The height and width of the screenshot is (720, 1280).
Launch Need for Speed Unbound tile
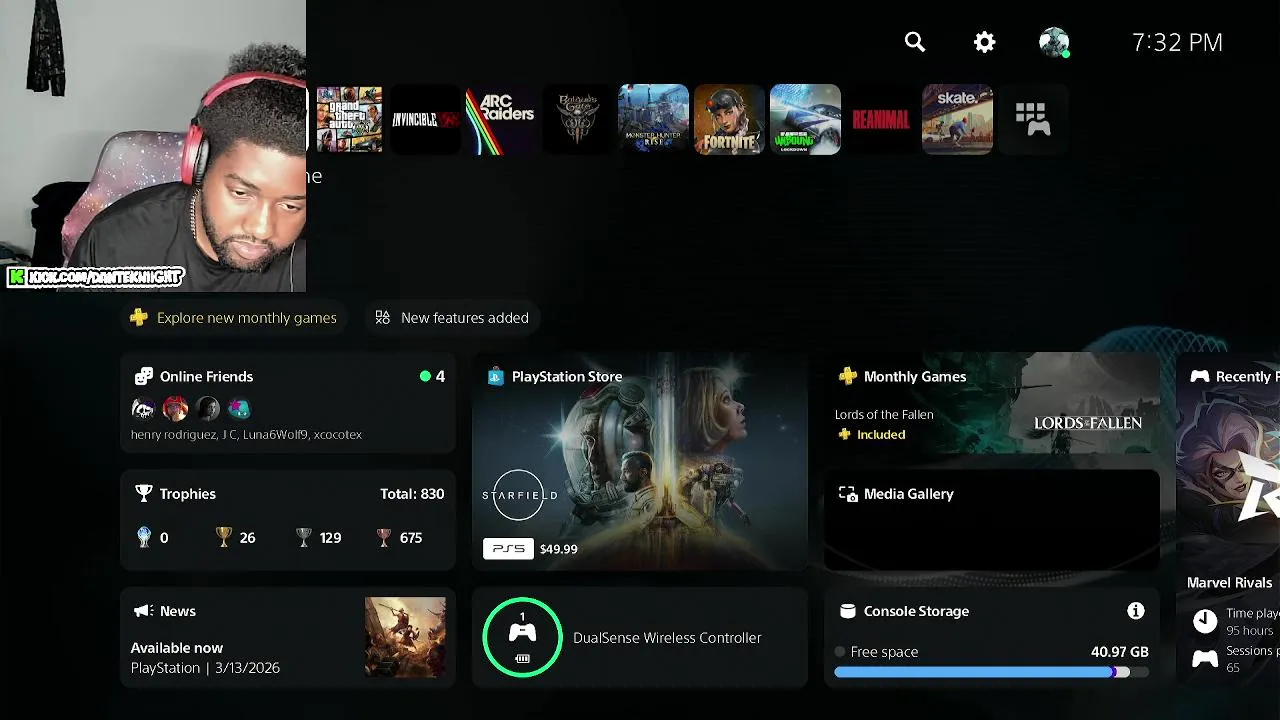[x=805, y=119]
